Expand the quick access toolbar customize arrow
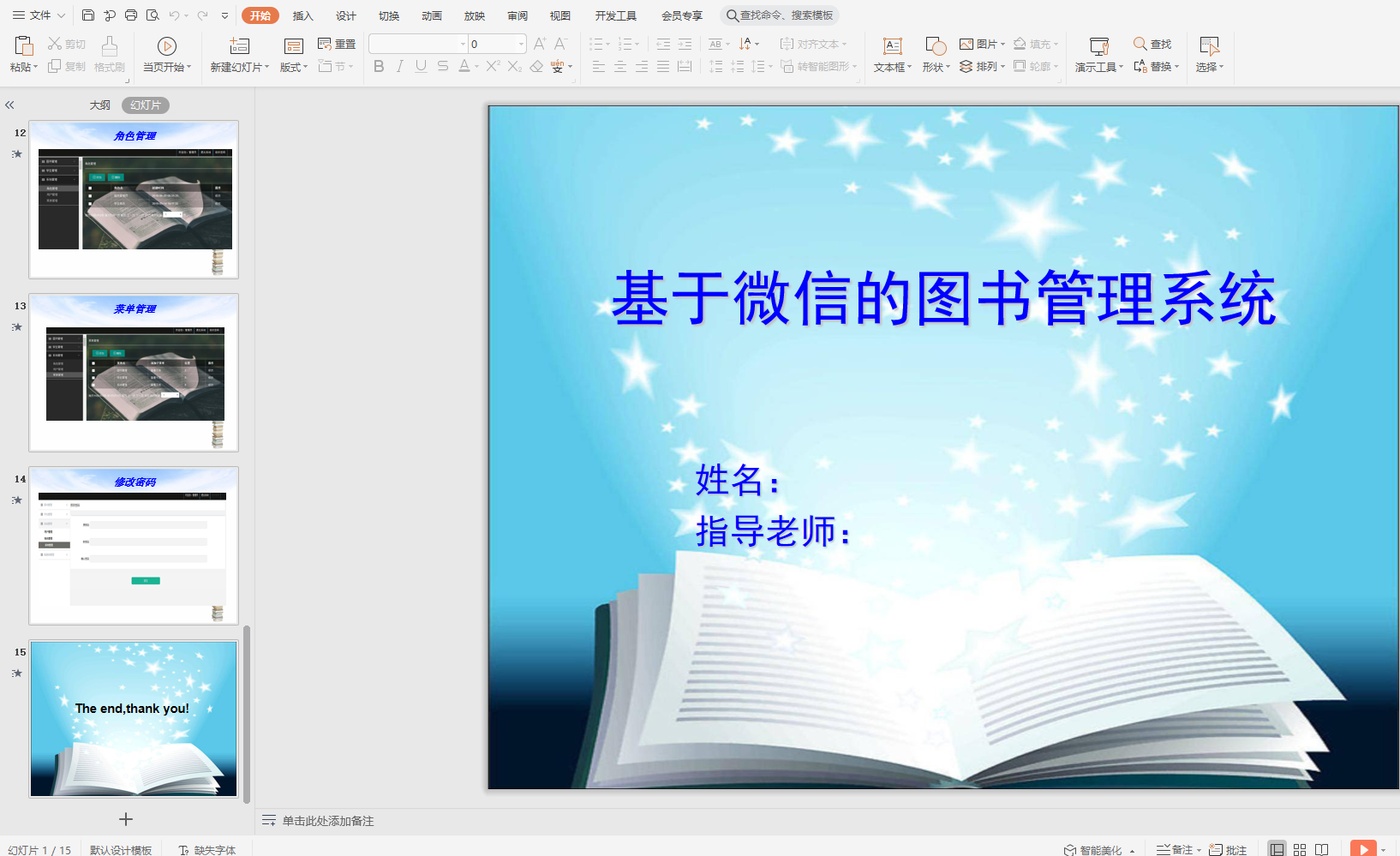 (x=225, y=15)
